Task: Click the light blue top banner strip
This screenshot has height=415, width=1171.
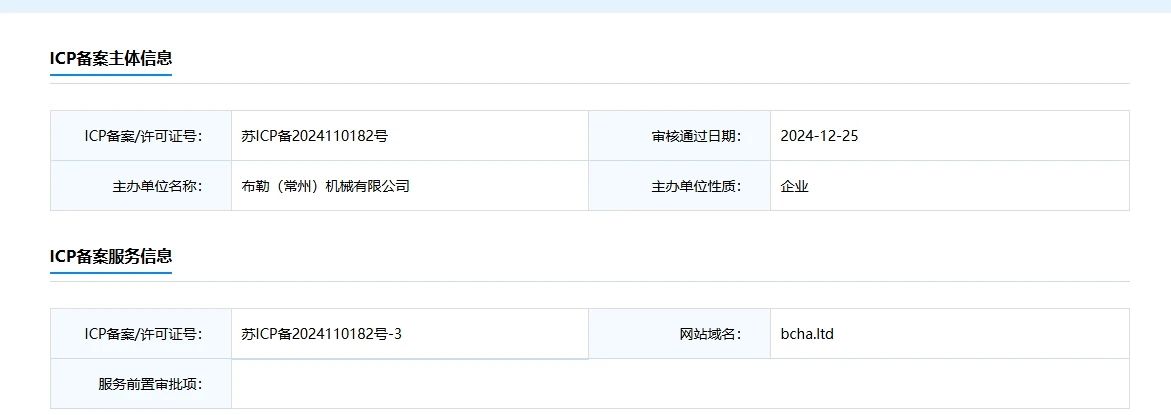Action: click(586, 6)
